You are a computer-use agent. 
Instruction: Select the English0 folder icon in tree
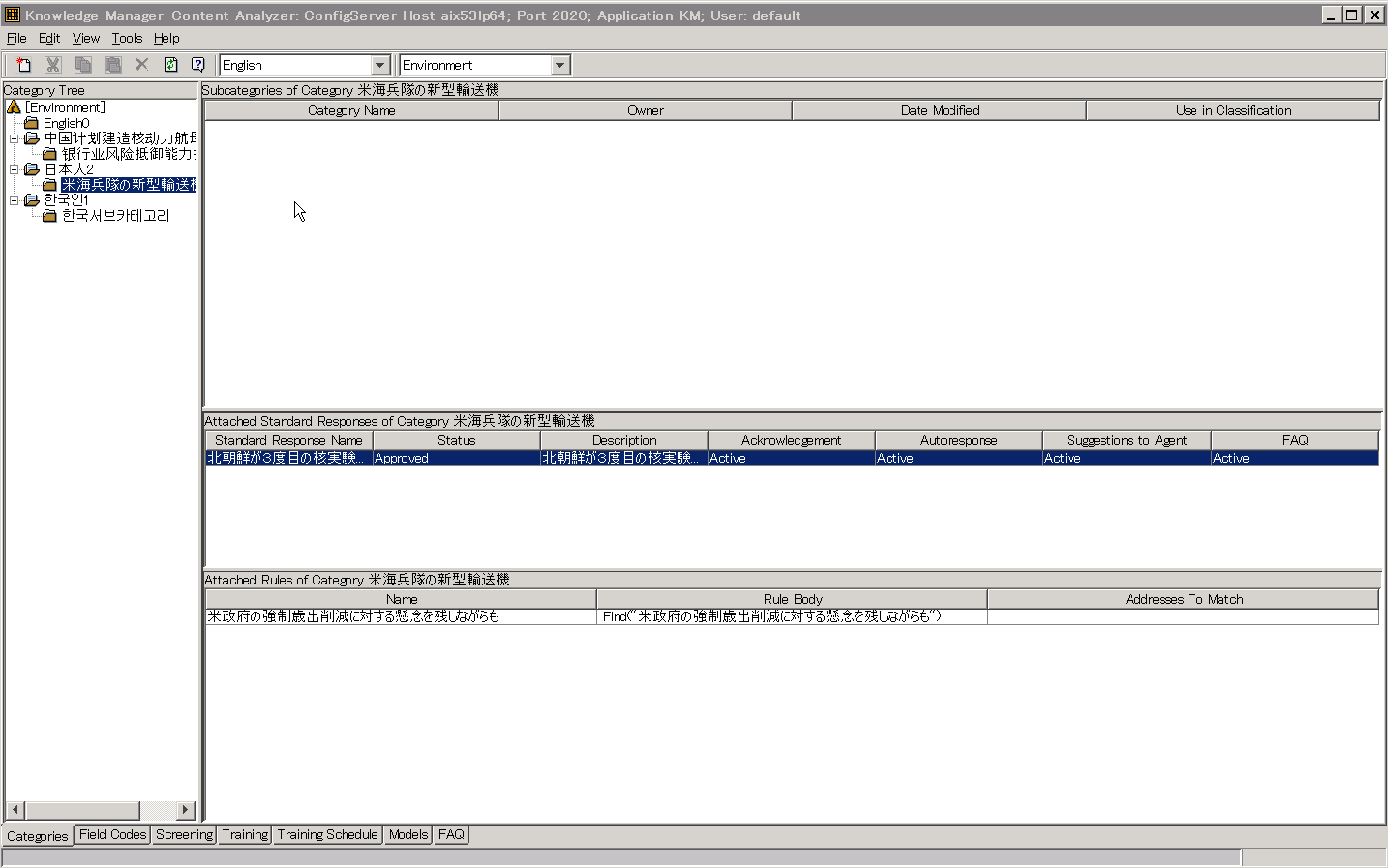(32, 123)
